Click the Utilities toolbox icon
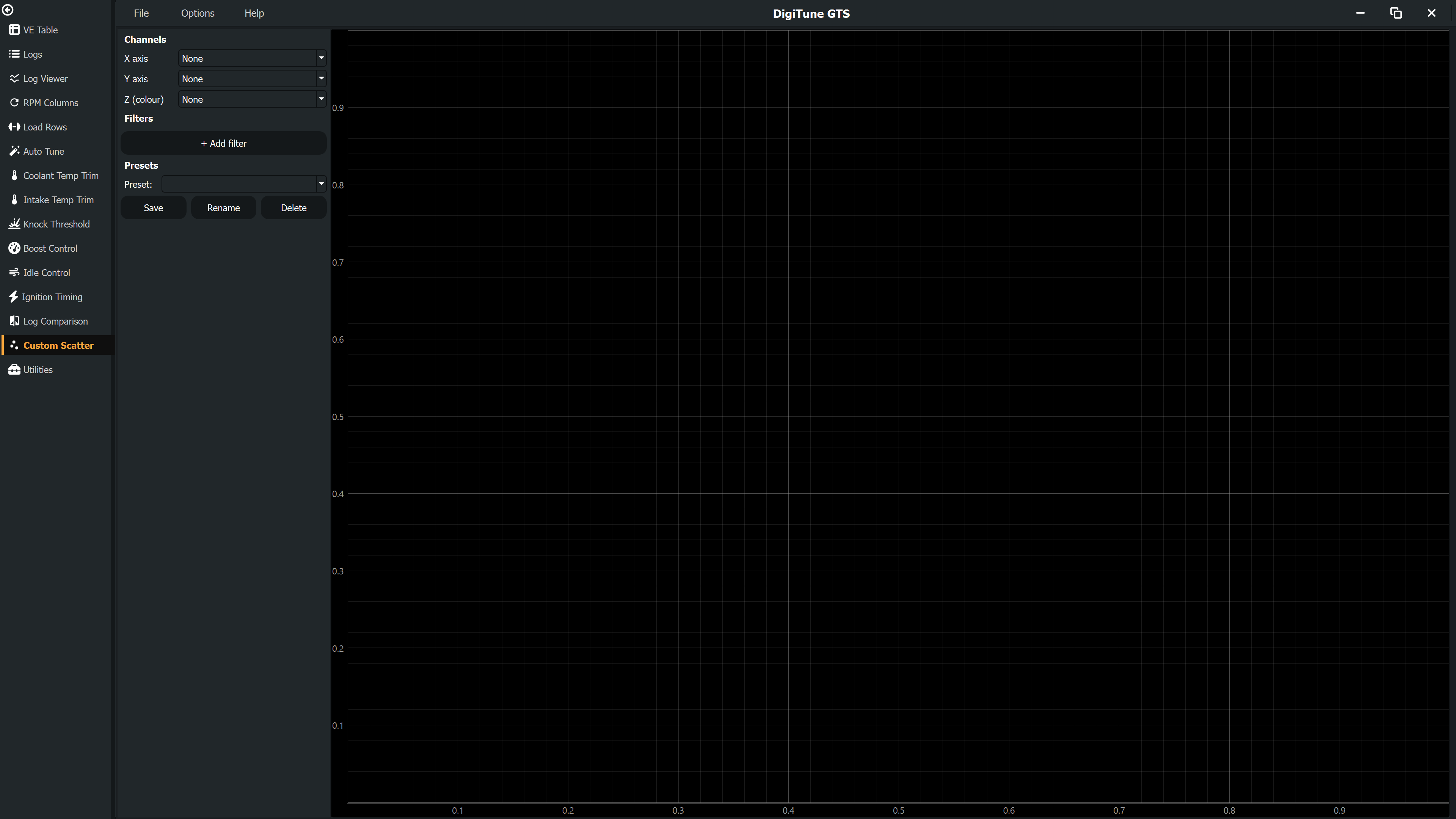The width and height of the screenshot is (1456, 819). coord(14,370)
